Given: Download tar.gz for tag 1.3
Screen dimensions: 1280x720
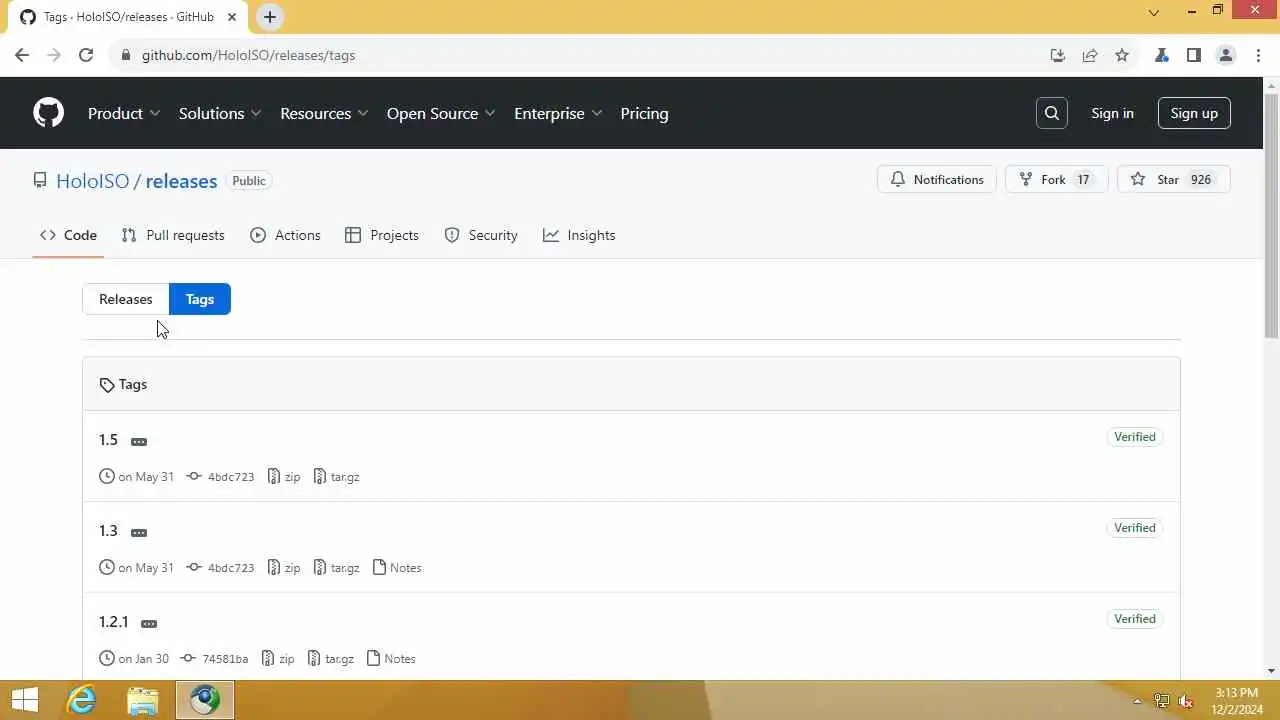Looking at the screenshot, I should coord(337,568).
